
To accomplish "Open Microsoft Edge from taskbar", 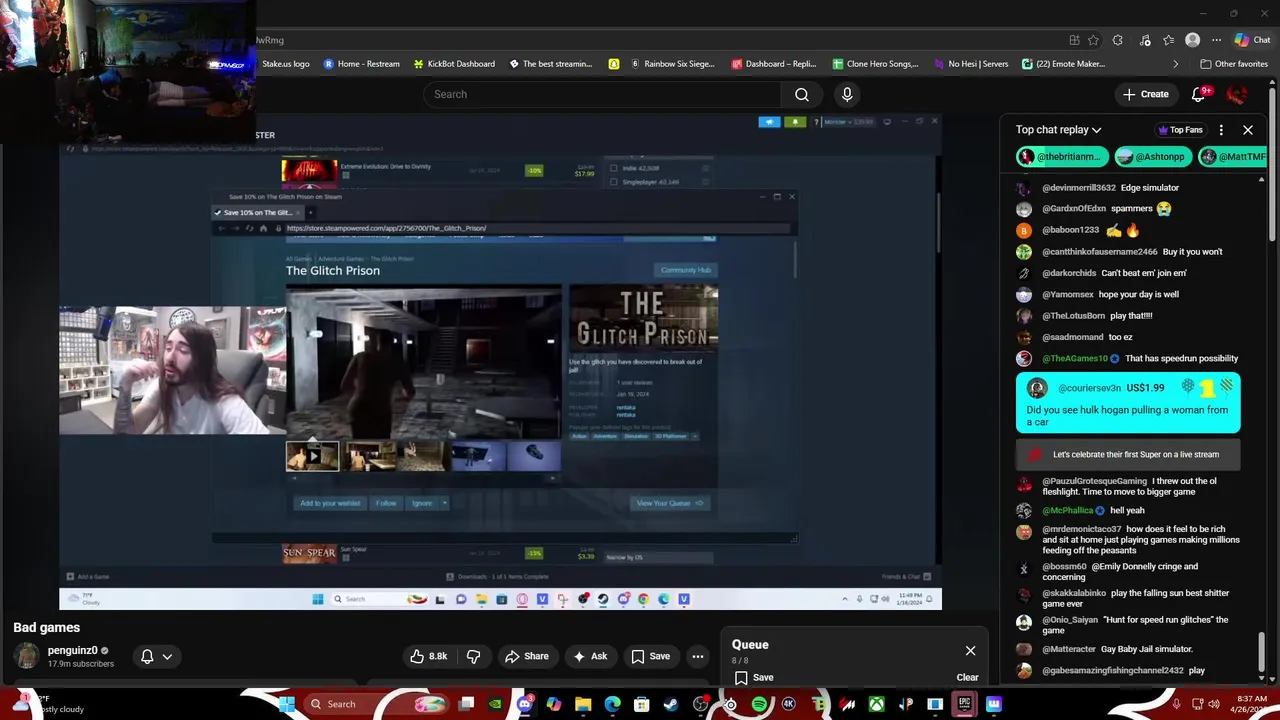I will [612, 704].
